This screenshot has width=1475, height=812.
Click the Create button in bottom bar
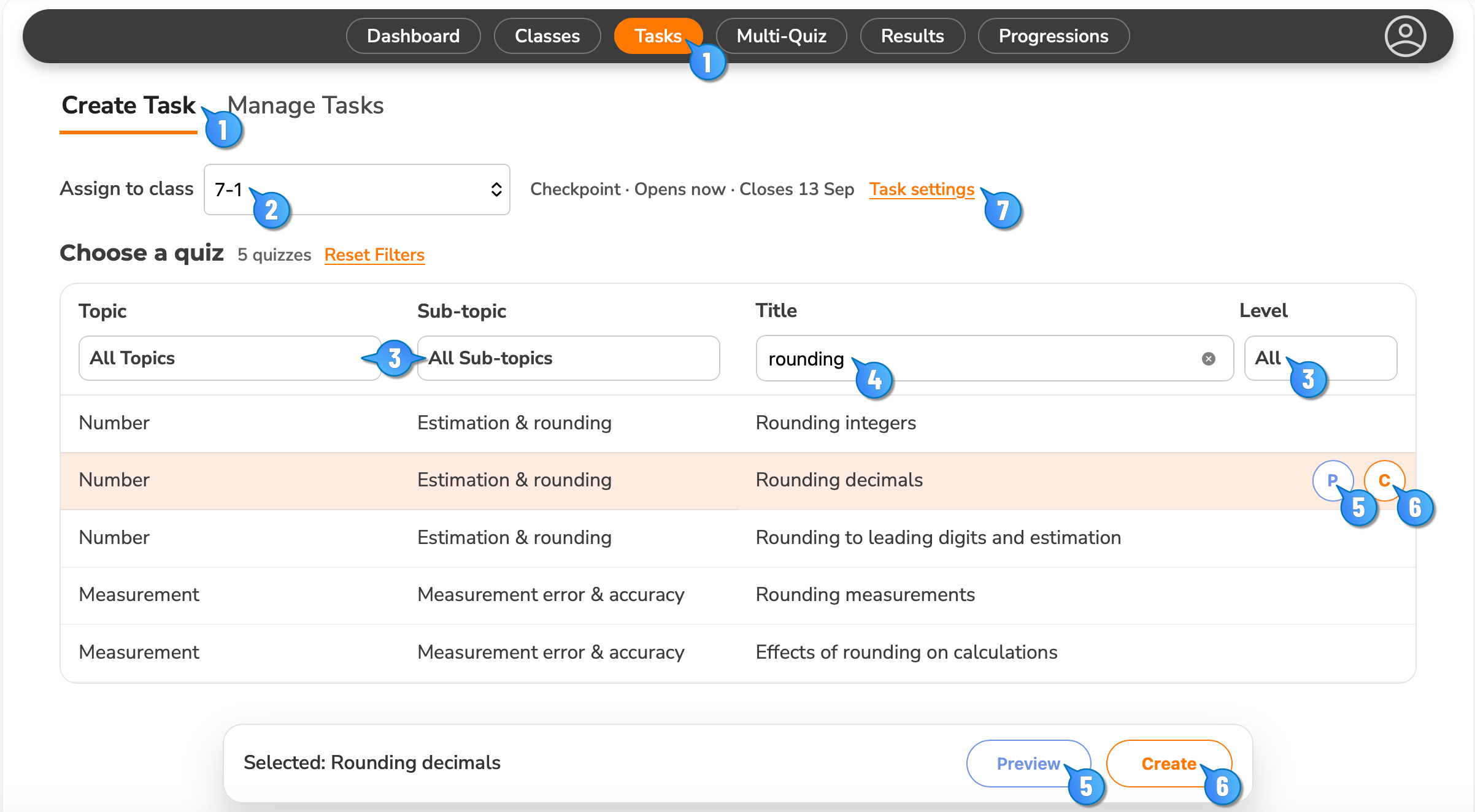pyautogui.click(x=1169, y=764)
